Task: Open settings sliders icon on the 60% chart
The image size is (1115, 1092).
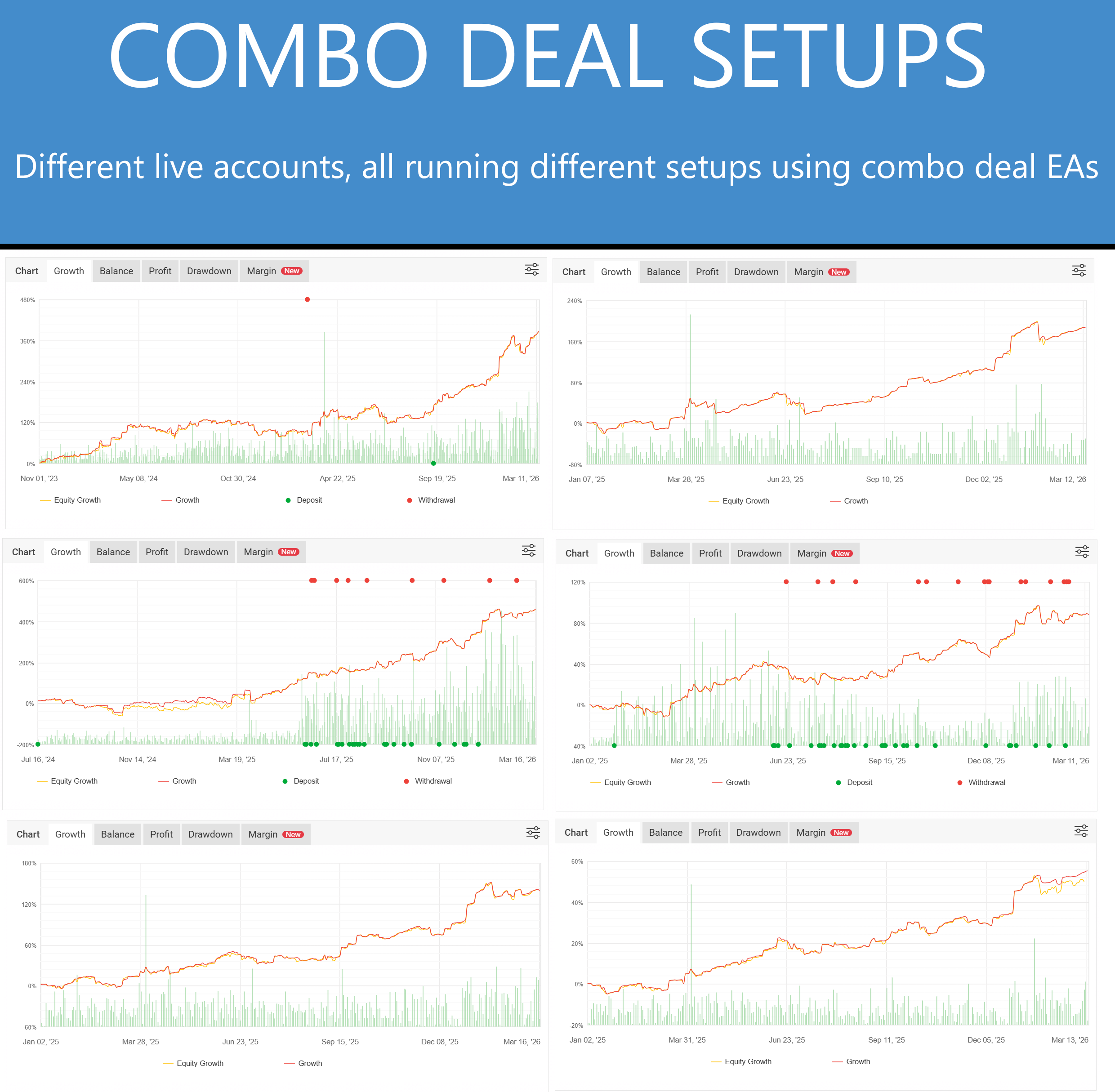Action: tap(1081, 831)
